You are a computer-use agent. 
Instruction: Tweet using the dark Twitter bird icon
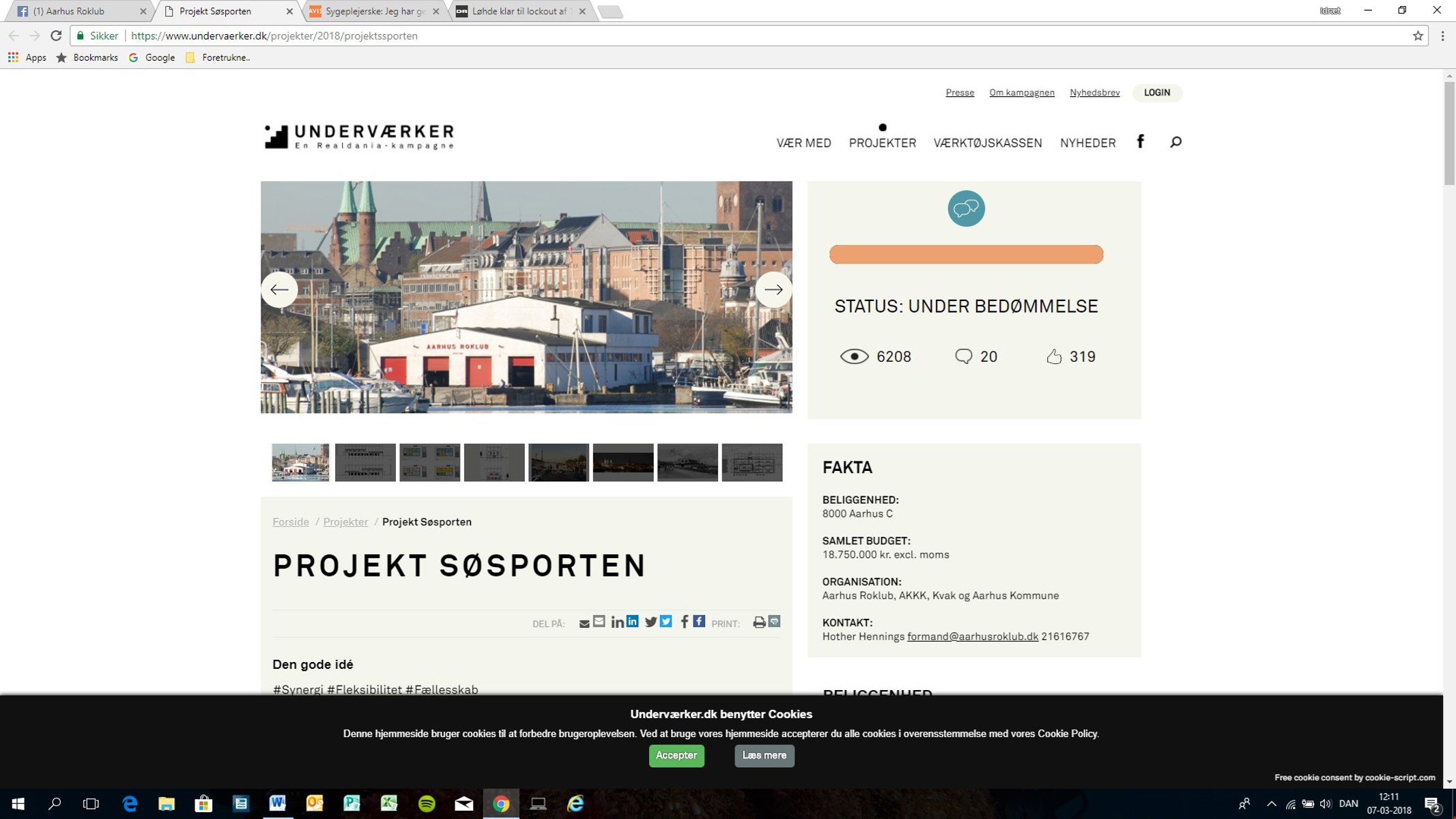(651, 622)
